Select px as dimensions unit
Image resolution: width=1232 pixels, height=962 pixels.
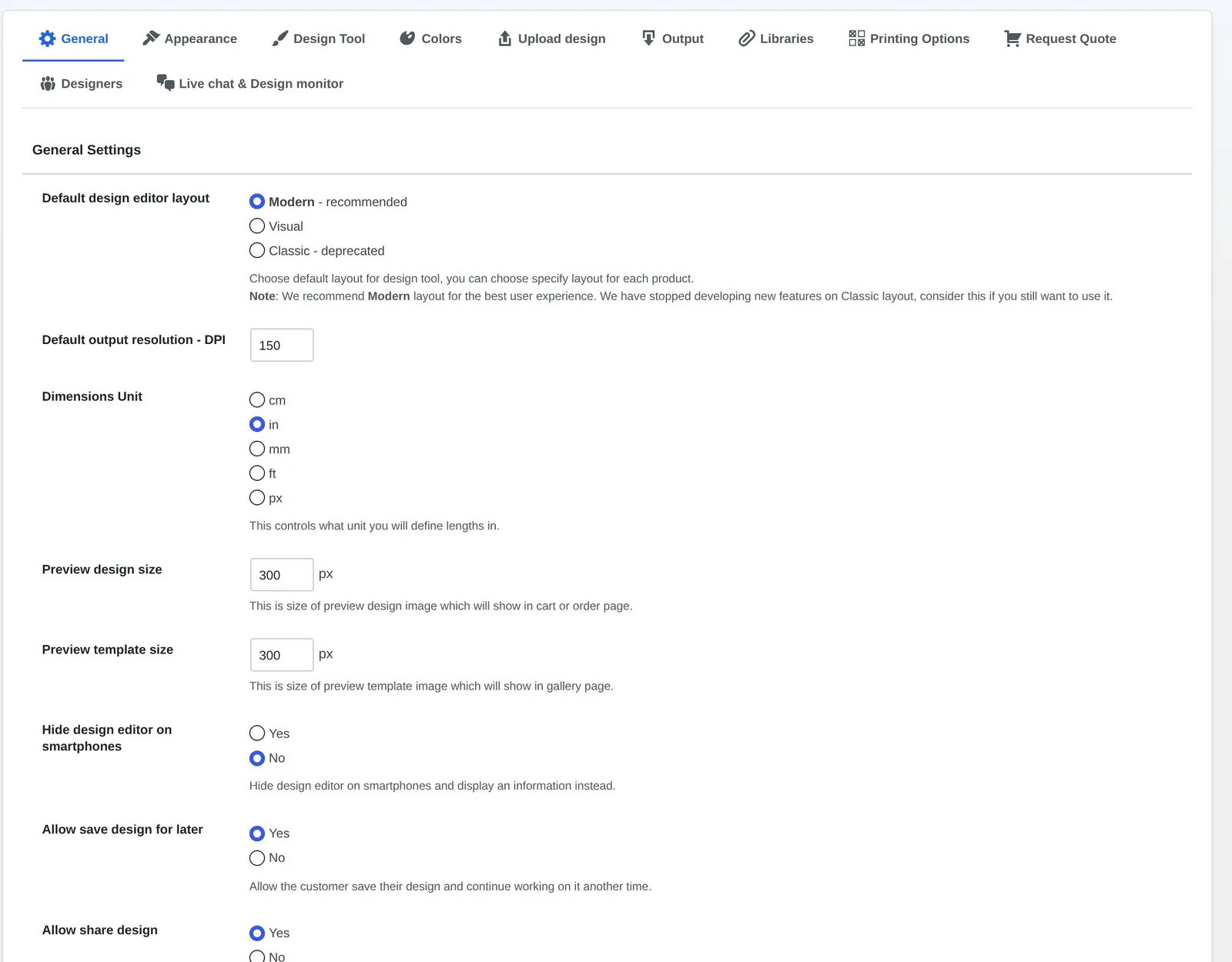point(257,498)
